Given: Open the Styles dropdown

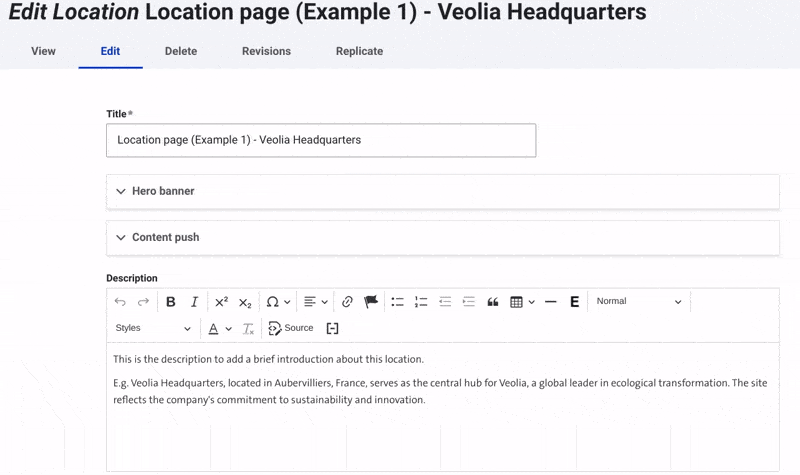Looking at the screenshot, I should point(152,328).
